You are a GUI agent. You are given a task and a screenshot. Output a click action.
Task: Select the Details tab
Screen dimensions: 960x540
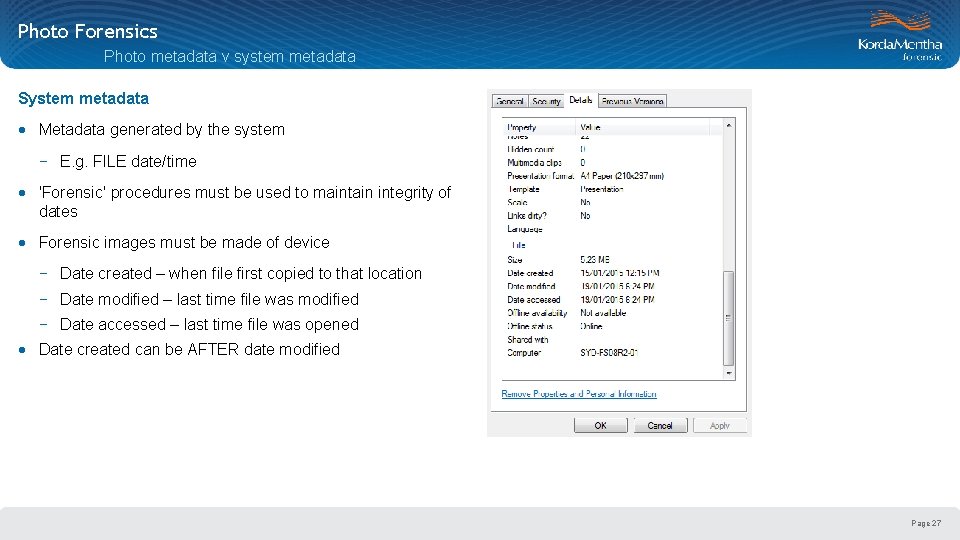(581, 100)
